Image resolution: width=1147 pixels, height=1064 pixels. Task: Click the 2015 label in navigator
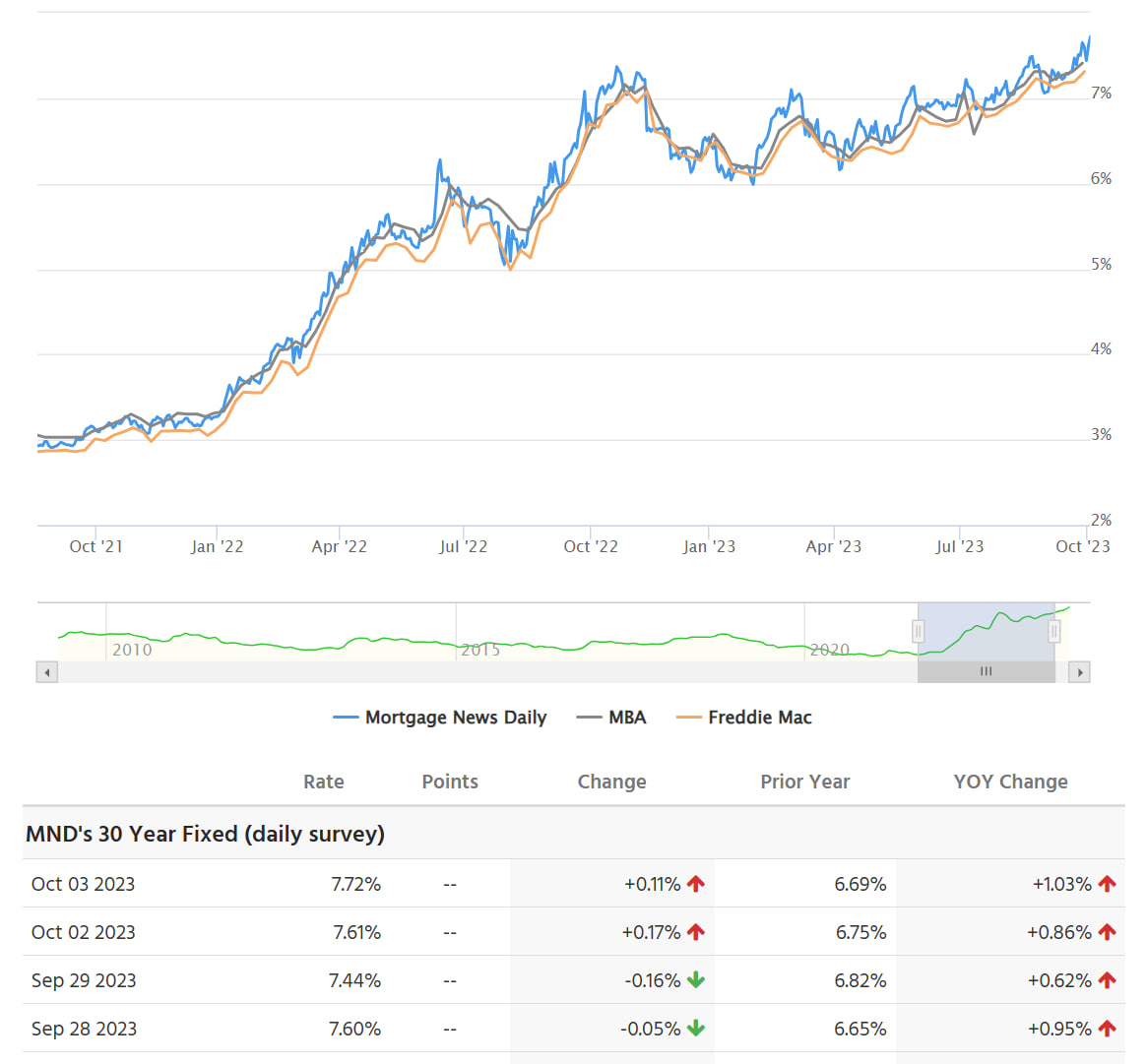(480, 650)
